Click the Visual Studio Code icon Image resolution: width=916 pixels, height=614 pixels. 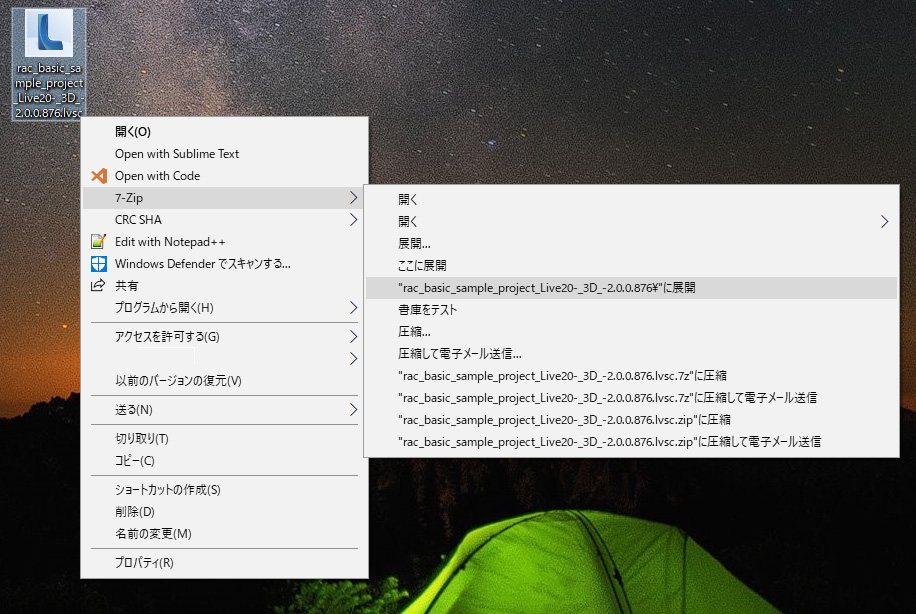pos(99,176)
